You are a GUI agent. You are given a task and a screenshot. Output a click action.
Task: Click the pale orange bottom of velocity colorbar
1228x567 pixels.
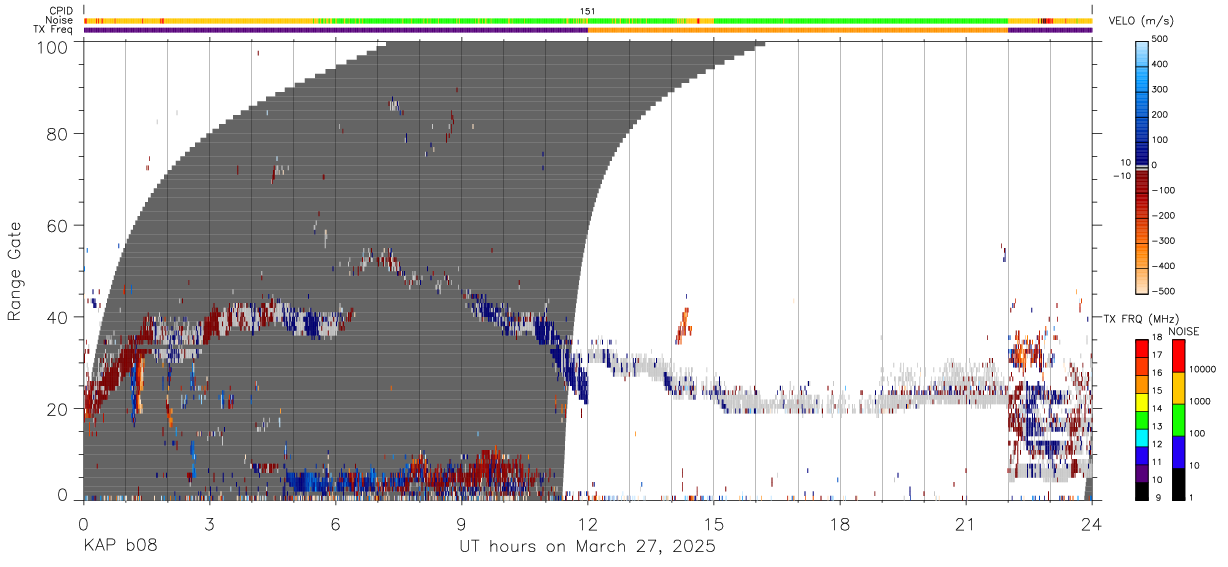click(x=1143, y=282)
